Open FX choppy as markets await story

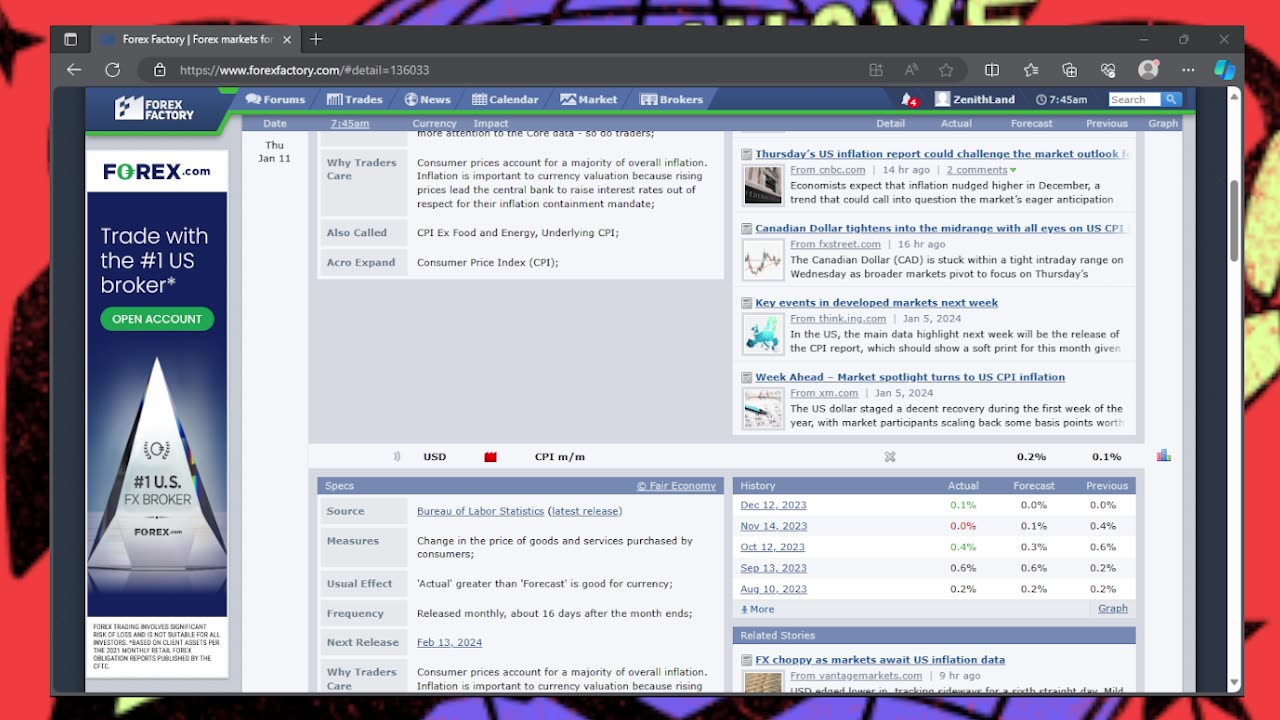tap(880, 660)
